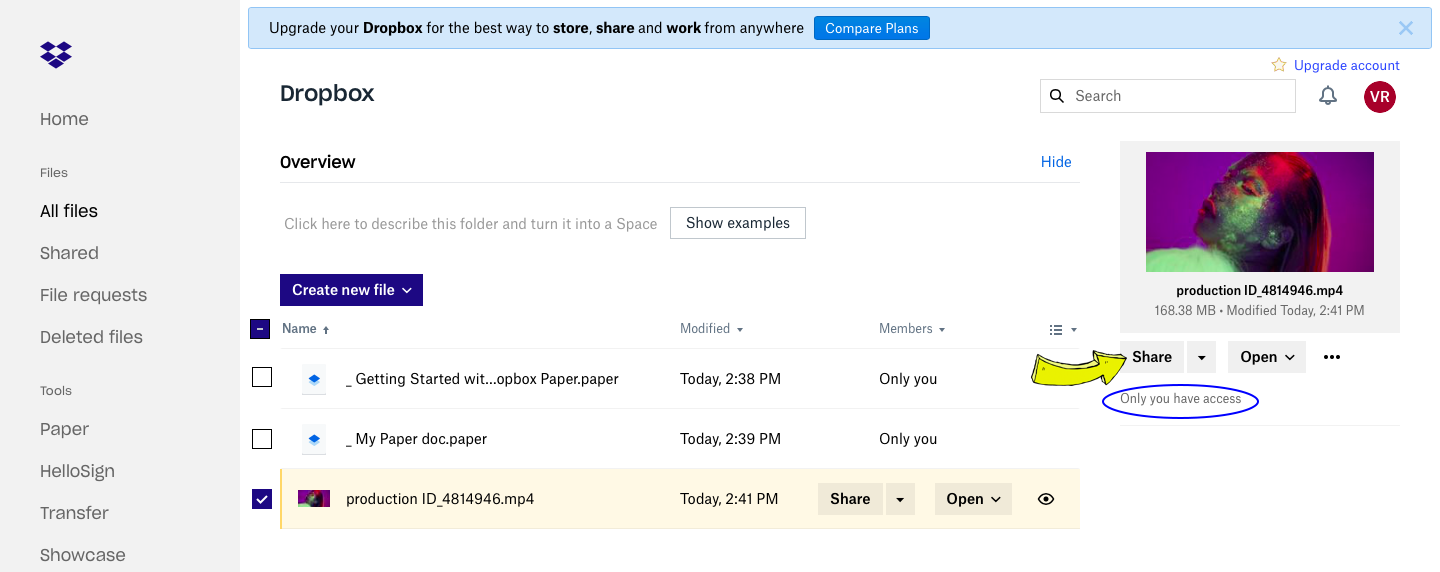Preview production file with the eye icon
Image resolution: width=1440 pixels, height=572 pixels.
[1046, 499]
